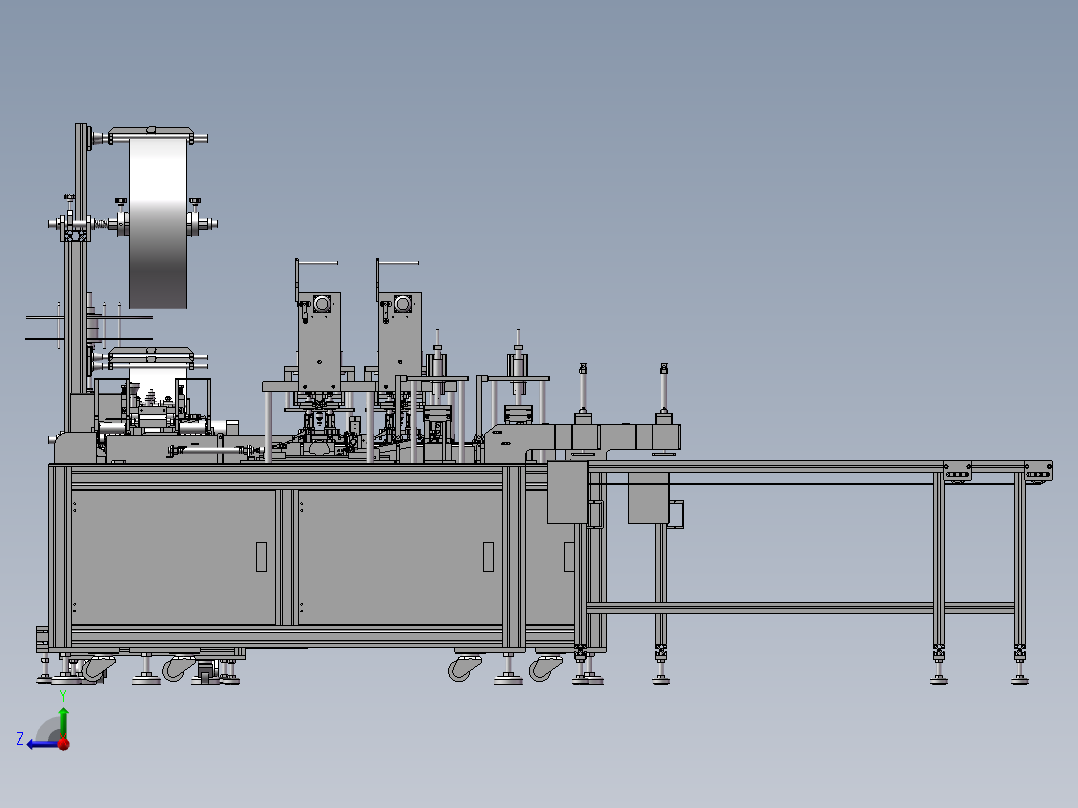
Task: Select the left cabinet door handle
Action: pos(261,557)
